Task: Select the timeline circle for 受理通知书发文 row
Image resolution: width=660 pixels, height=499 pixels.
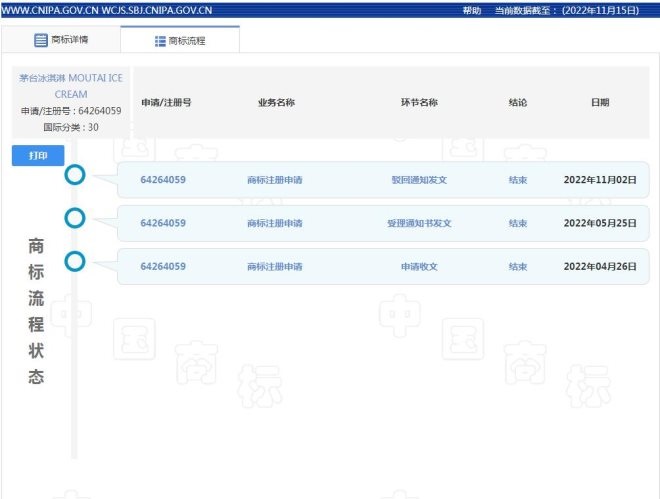Action: (74, 218)
